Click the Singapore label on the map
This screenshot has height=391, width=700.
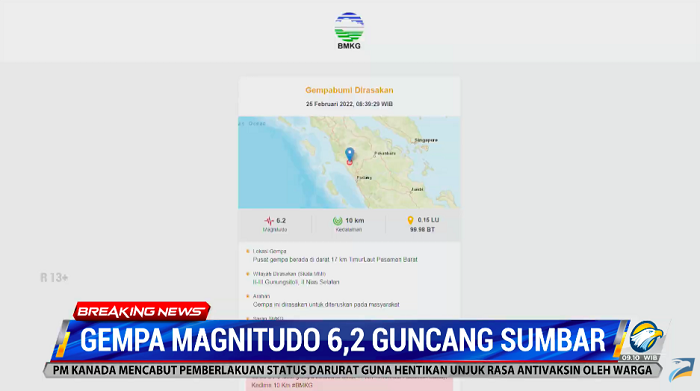coord(426,140)
